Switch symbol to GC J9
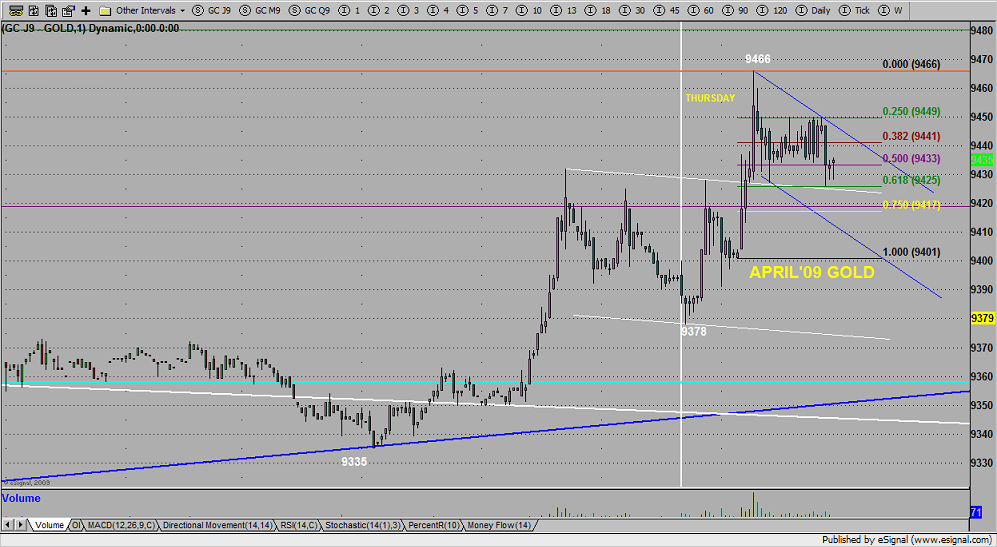997x547 pixels. 212,11
